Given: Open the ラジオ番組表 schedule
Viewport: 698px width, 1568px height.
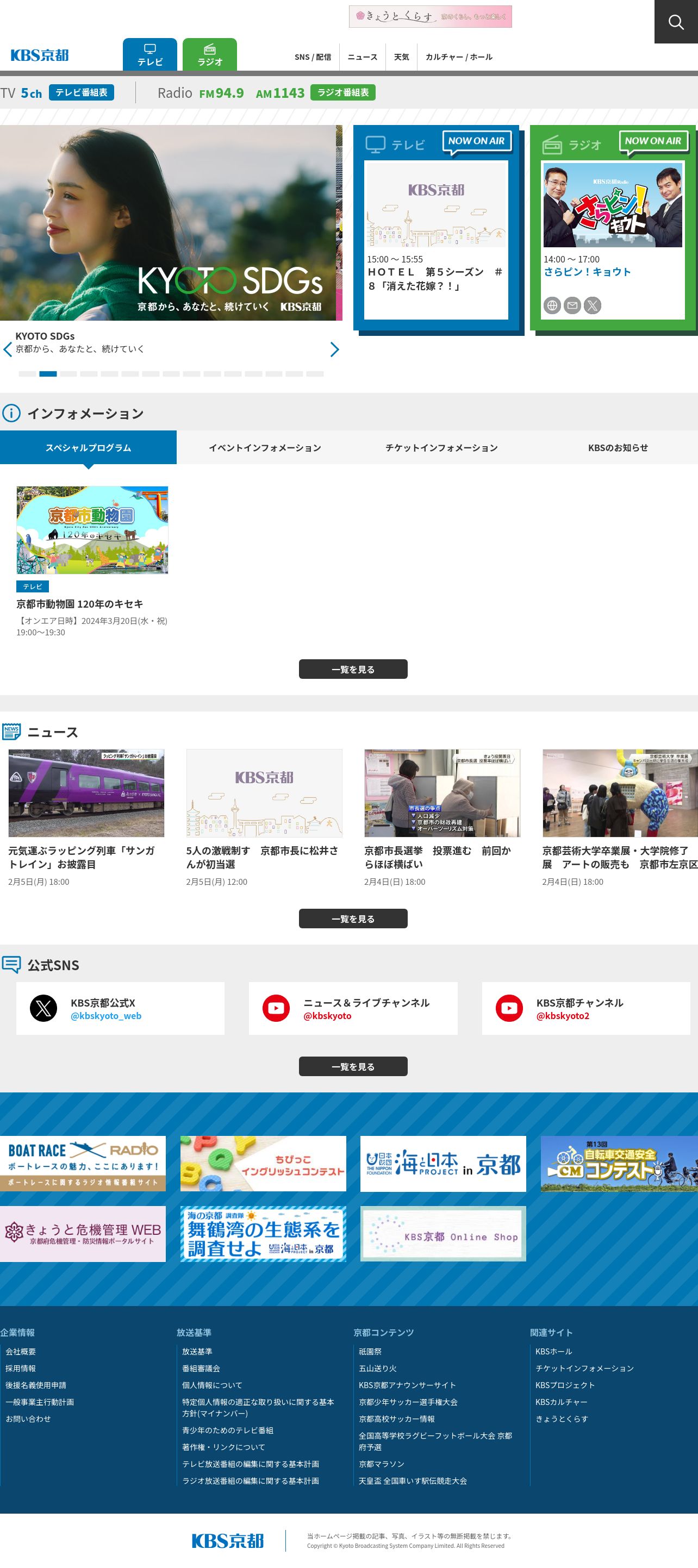Looking at the screenshot, I should [x=343, y=92].
